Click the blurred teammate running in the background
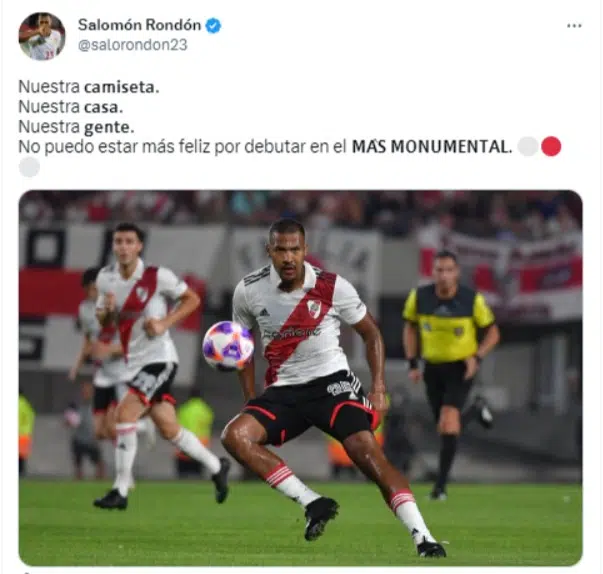603x574 pixels. [x=146, y=365]
